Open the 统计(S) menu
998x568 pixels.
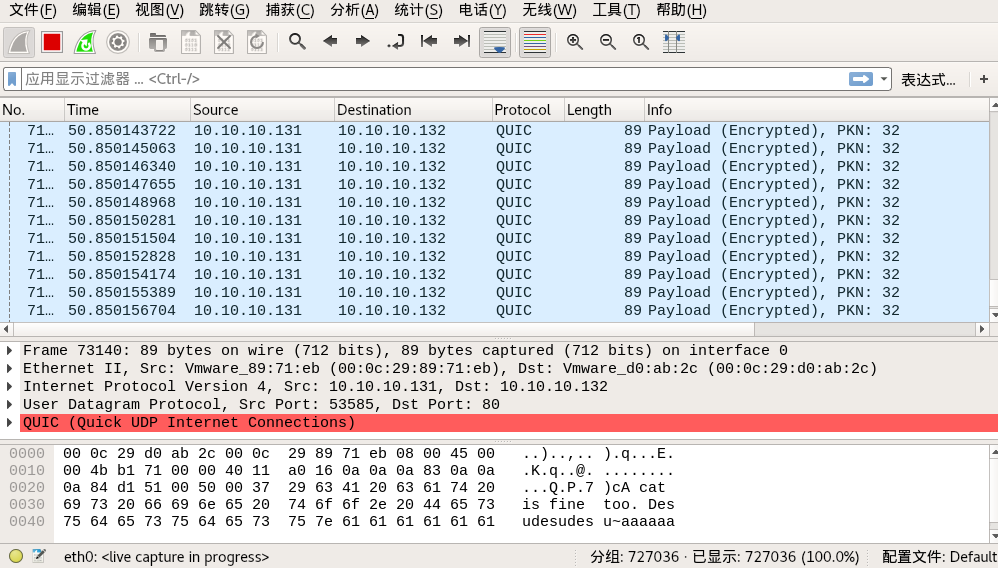coord(418,10)
